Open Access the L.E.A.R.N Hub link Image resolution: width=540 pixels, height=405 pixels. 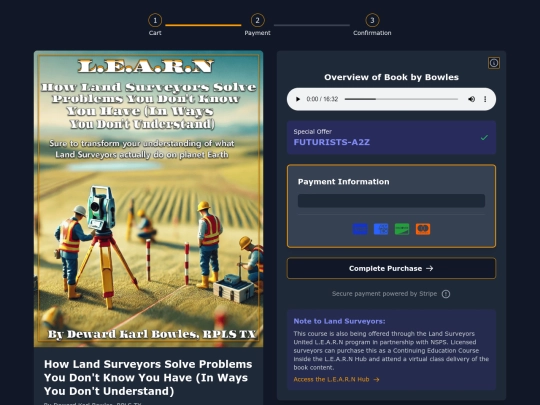pyautogui.click(x=336, y=380)
